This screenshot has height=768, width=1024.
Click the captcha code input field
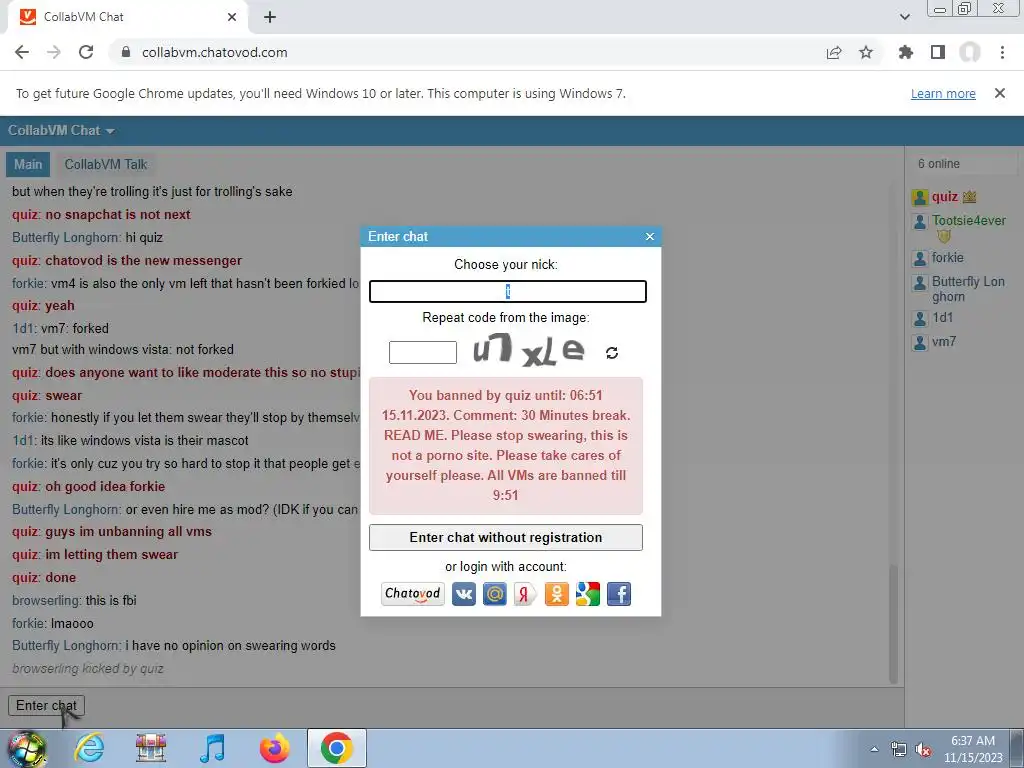pos(423,352)
